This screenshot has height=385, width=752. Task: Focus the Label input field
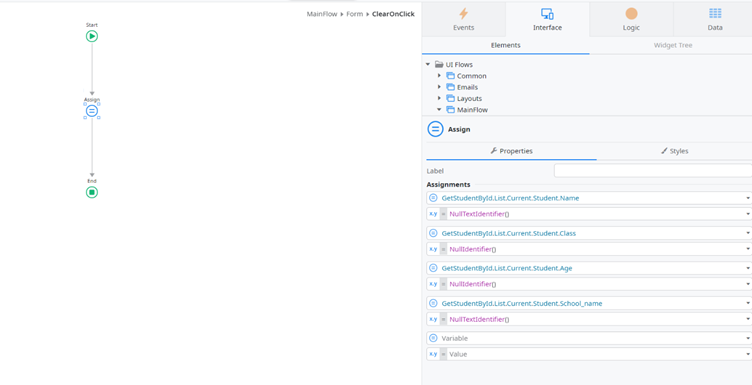tap(653, 171)
